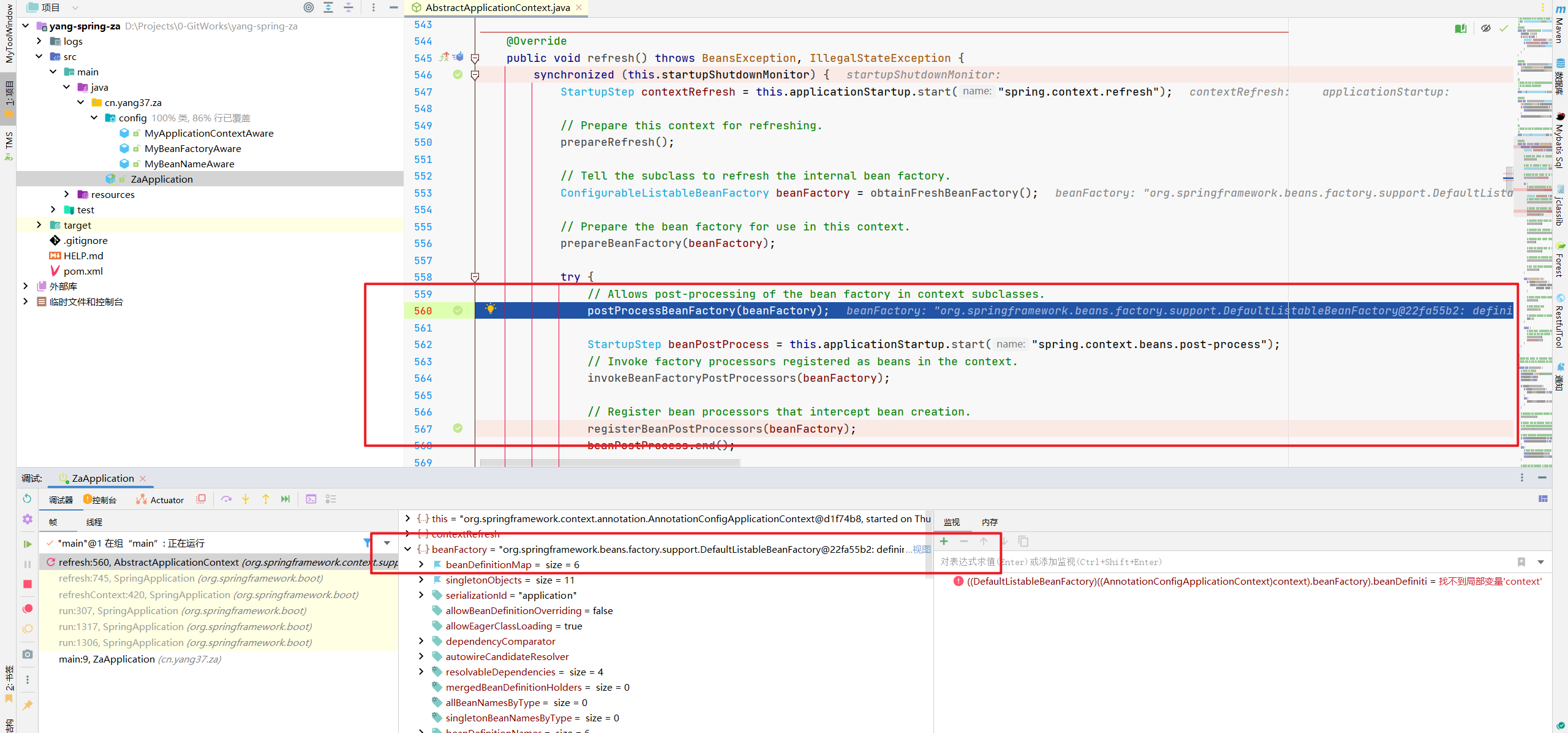
Task: Open the .gitignore file
Action: coord(86,240)
